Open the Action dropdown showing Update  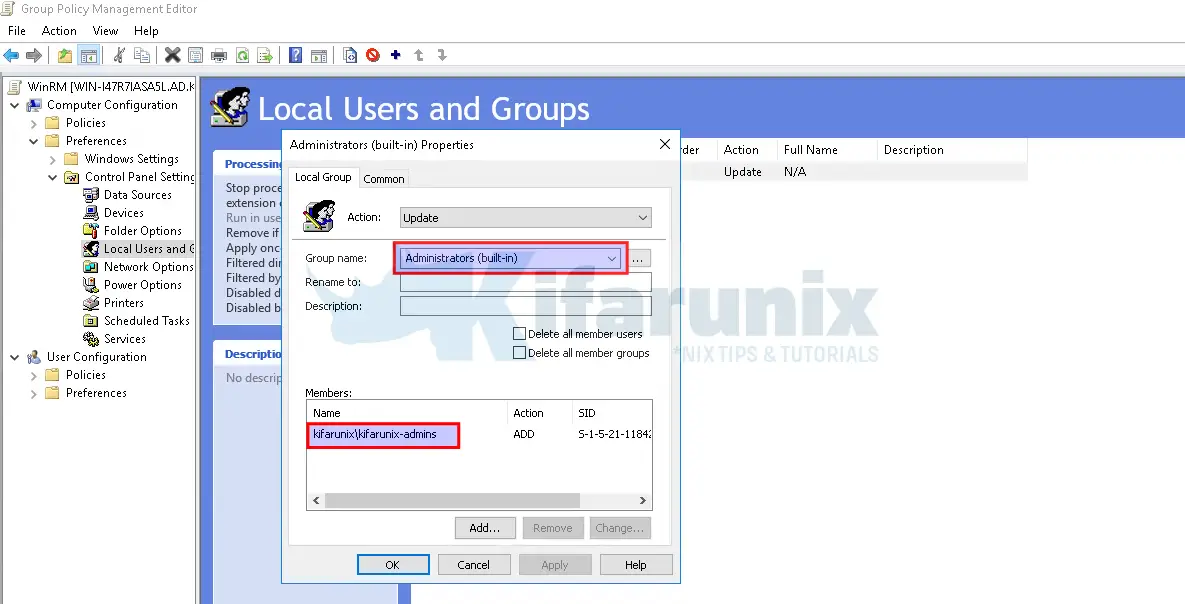(524, 217)
